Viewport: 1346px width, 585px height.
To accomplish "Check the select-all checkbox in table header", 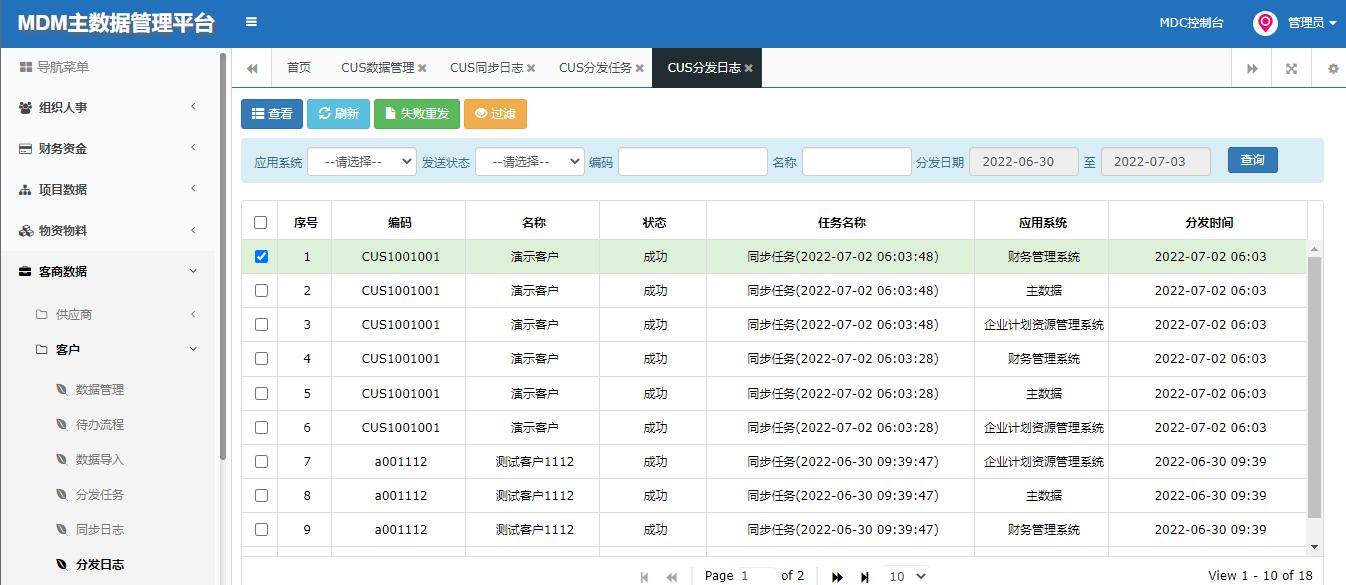I will click(261, 220).
